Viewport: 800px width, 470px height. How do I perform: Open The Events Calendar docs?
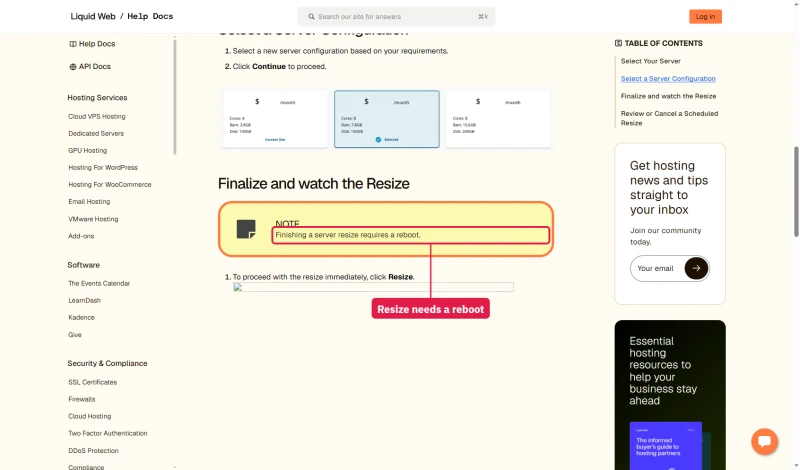pyautogui.click(x=99, y=283)
